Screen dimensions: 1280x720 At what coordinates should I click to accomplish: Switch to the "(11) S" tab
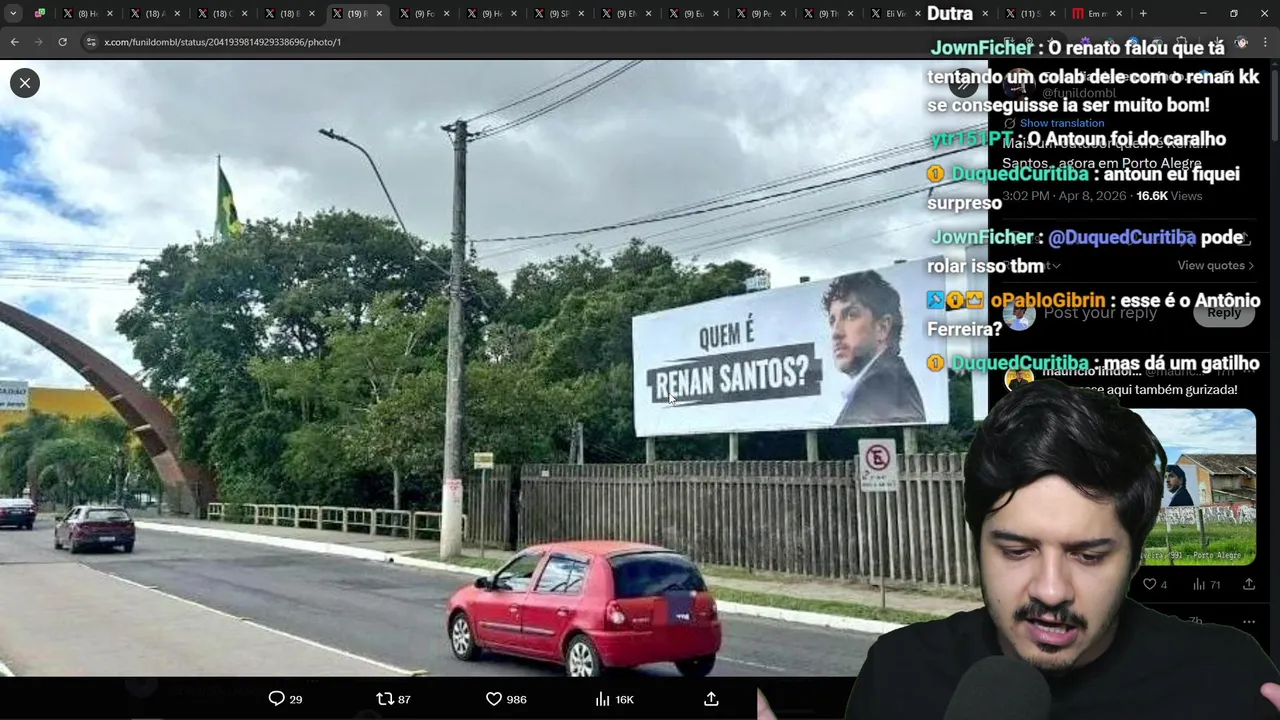pyautogui.click(x=1028, y=13)
